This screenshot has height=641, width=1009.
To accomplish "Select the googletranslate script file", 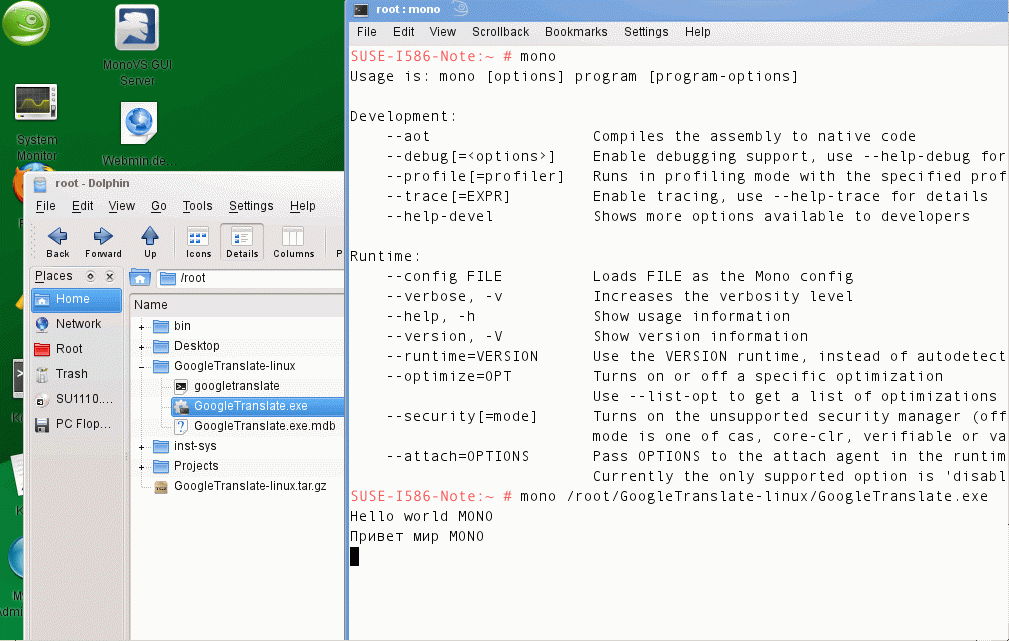I will 236,386.
